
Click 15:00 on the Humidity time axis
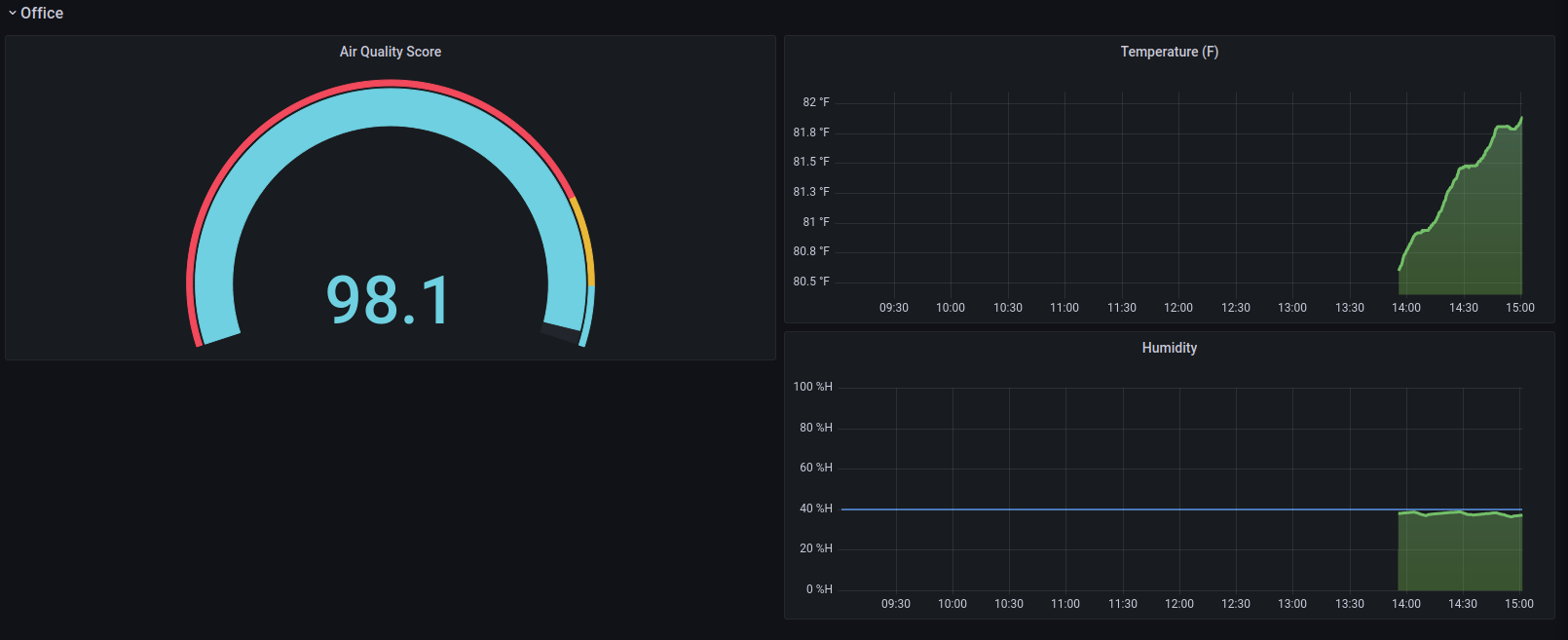point(1519,604)
